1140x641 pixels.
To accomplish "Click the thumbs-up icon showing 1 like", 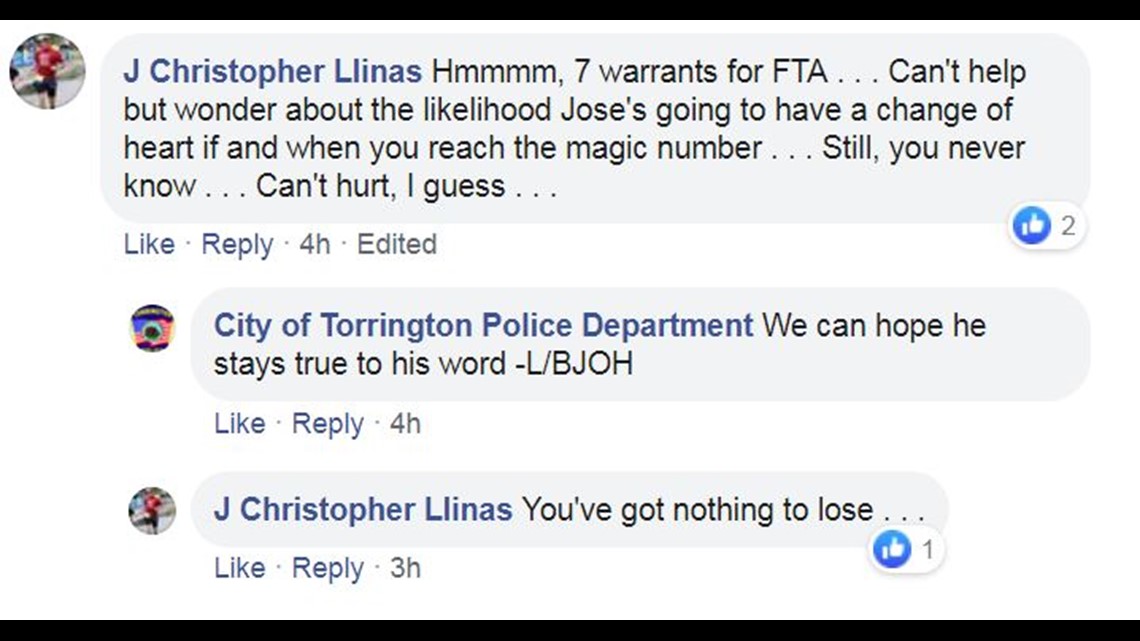I will tap(892, 549).
